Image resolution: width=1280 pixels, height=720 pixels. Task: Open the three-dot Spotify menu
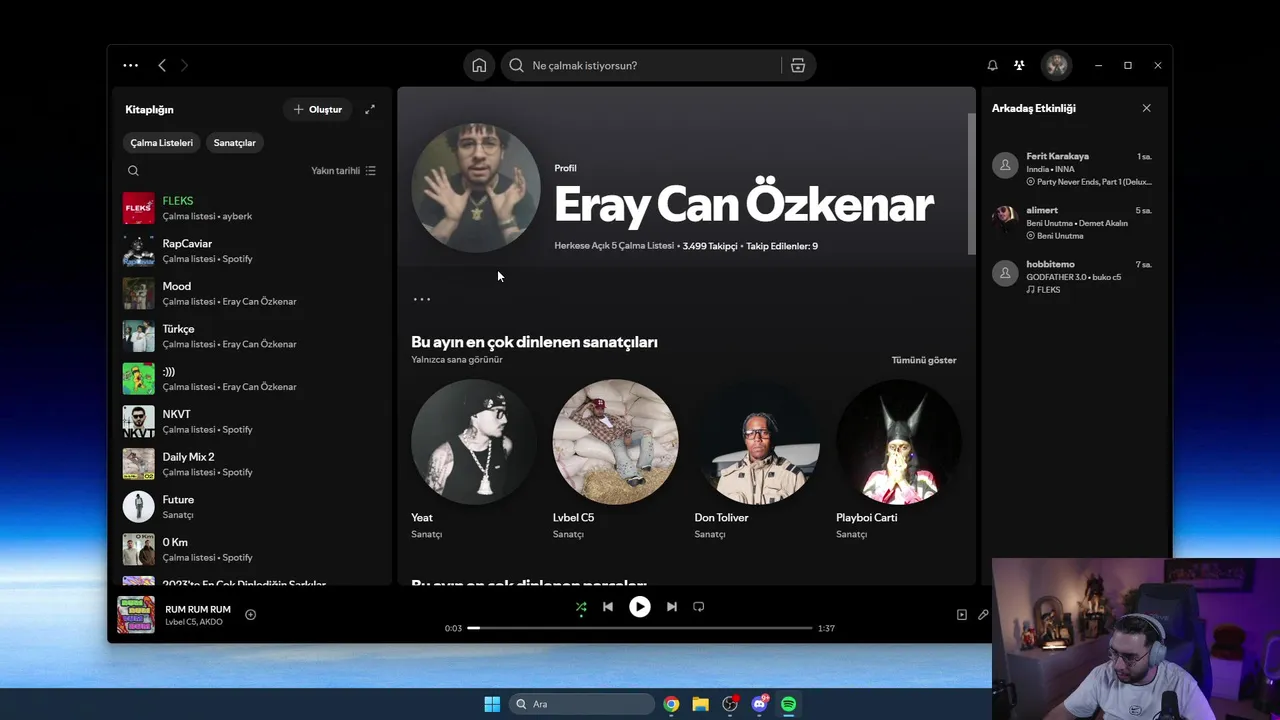pyautogui.click(x=131, y=65)
